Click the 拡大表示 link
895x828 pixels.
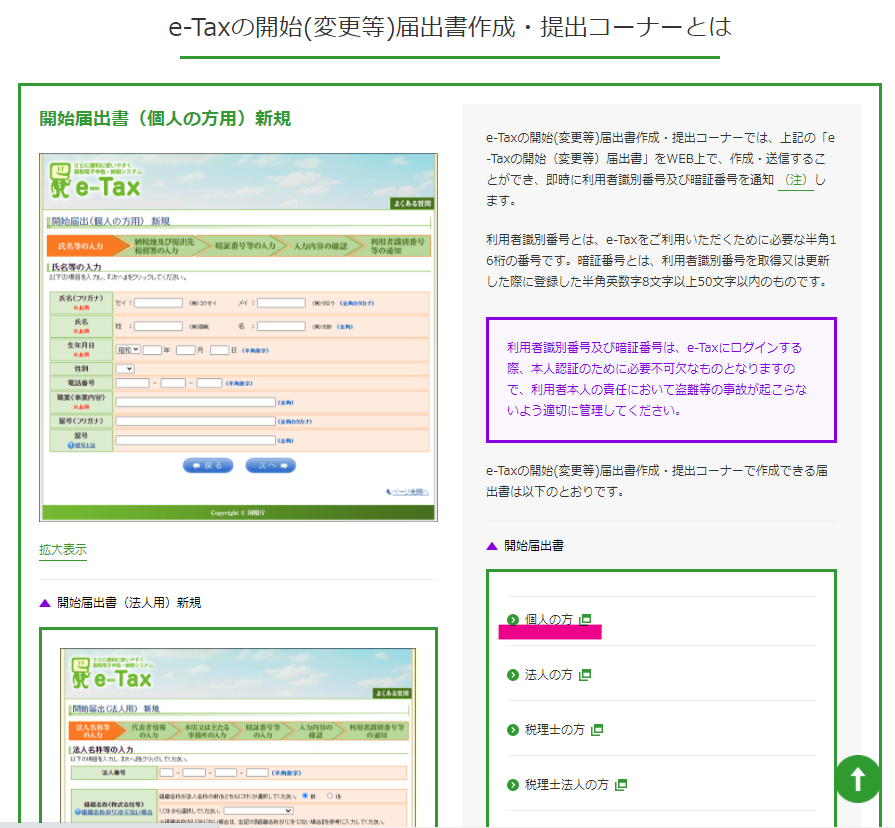pos(63,550)
